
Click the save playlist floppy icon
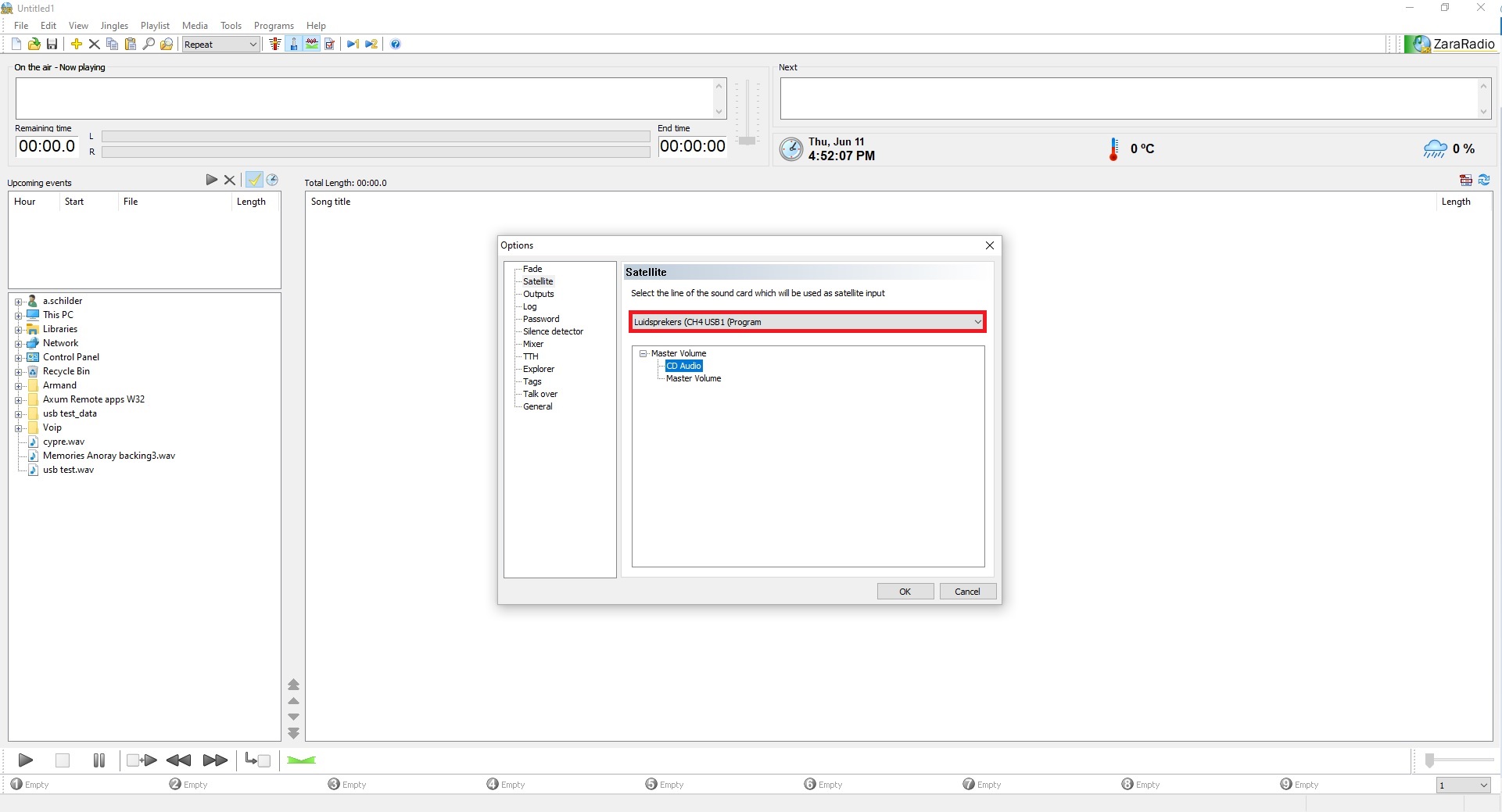(52, 45)
